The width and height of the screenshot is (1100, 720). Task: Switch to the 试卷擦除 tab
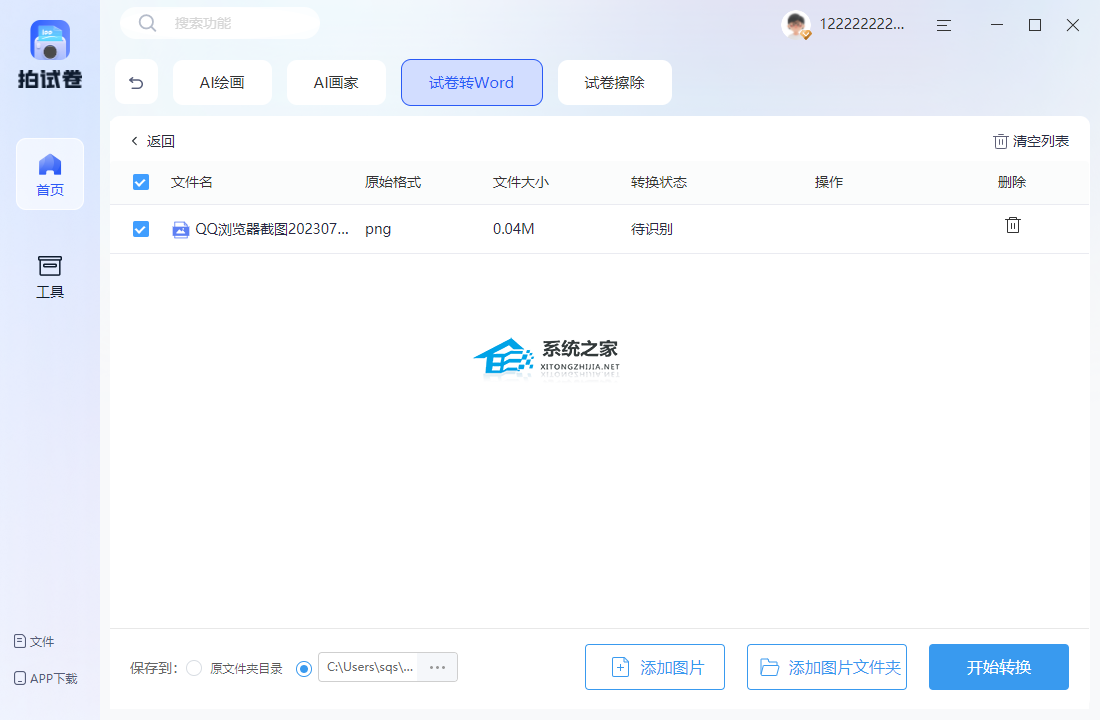614,83
